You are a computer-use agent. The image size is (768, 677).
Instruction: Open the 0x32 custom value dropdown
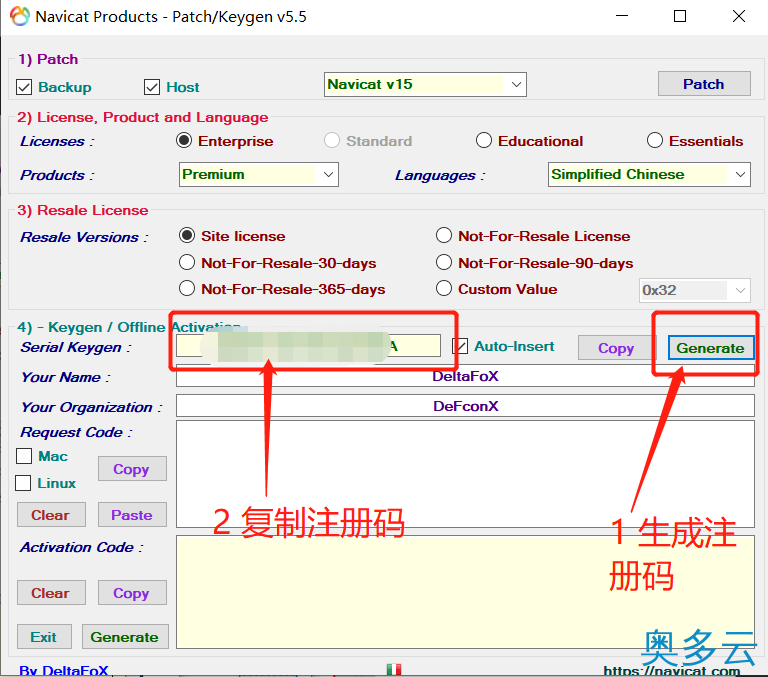pyautogui.click(x=695, y=290)
